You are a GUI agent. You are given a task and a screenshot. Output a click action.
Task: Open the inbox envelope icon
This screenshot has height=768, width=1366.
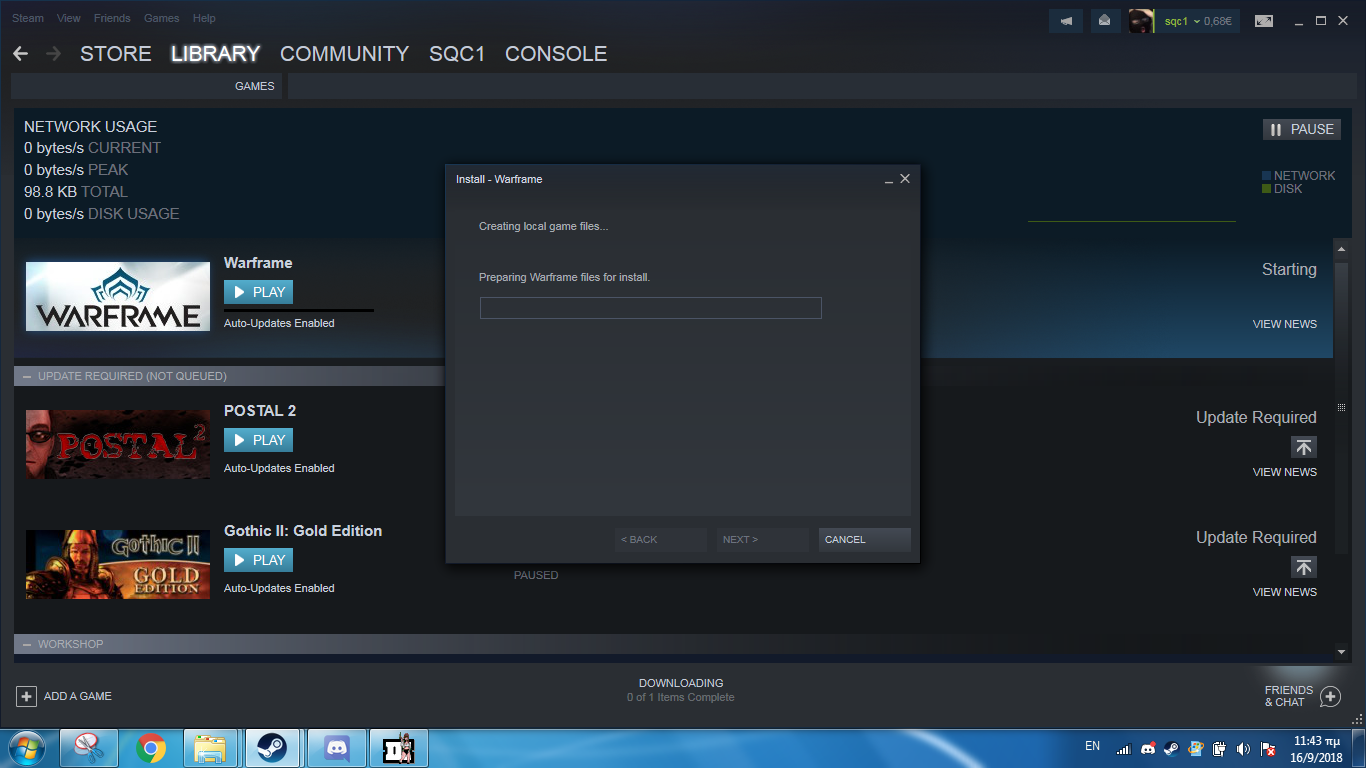click(1105, 21)
